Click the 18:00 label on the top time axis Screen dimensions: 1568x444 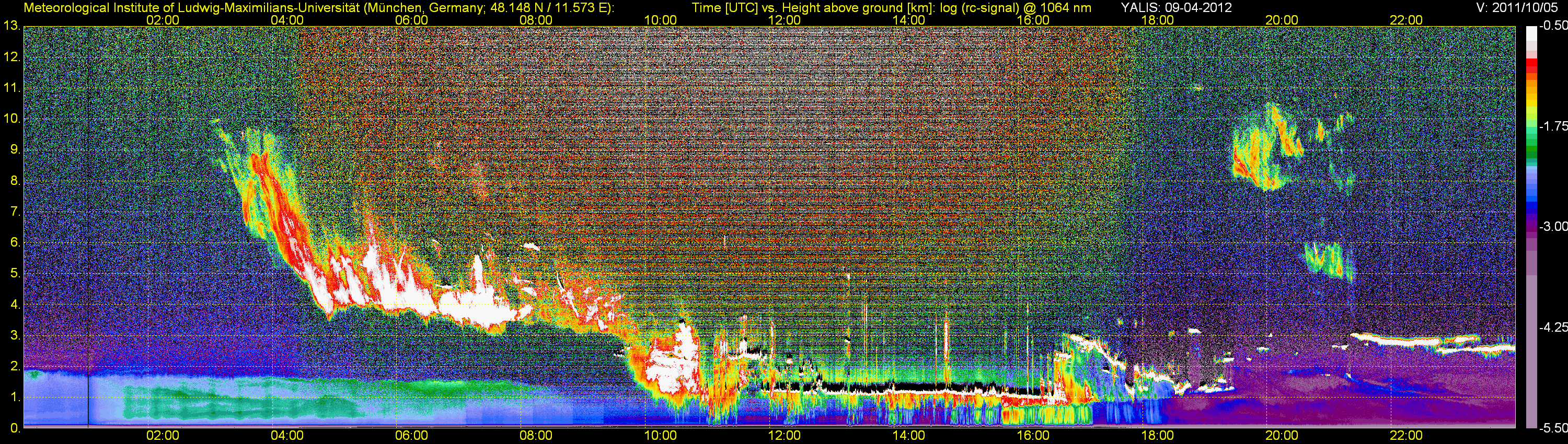coord(1158,20)
